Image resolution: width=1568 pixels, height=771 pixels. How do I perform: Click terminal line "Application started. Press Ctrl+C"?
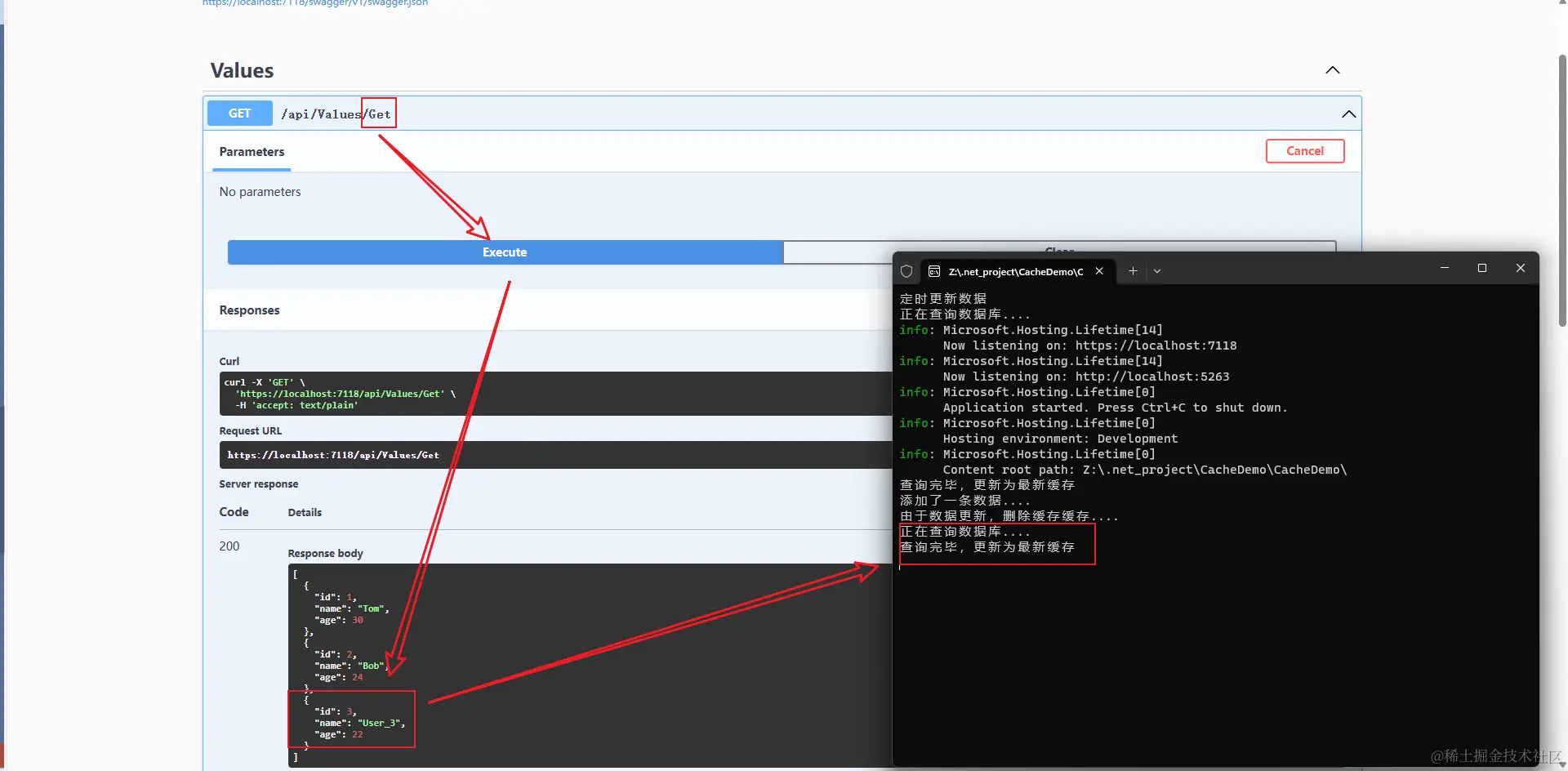click(1115, 408)
